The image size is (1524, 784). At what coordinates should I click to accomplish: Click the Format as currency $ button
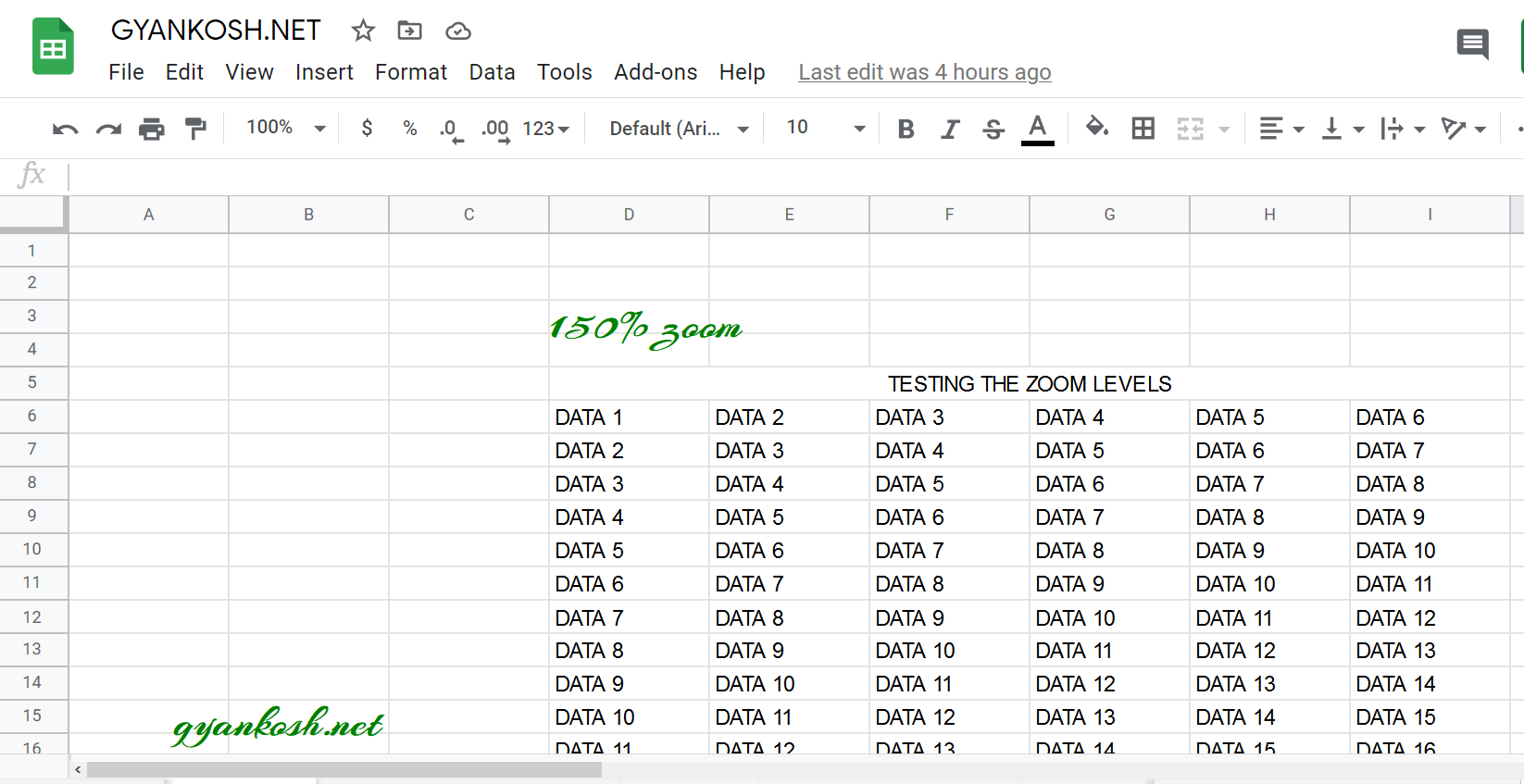point(367,128)
